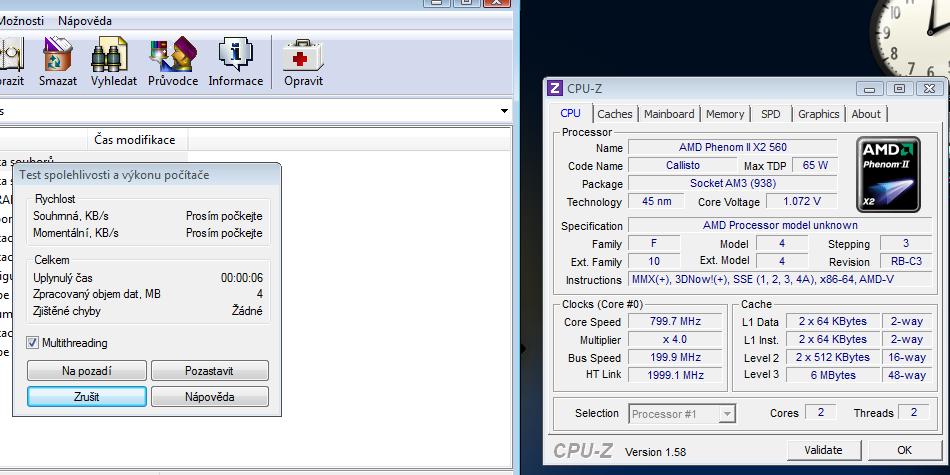The width and height of the screenshot is (950, 475).
Task: Open the Memory tab in CPU-Z
Action: (725, 114)
